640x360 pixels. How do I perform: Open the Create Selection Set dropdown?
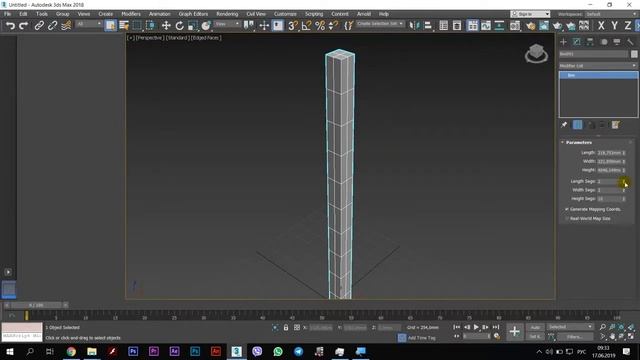(380, 24)
